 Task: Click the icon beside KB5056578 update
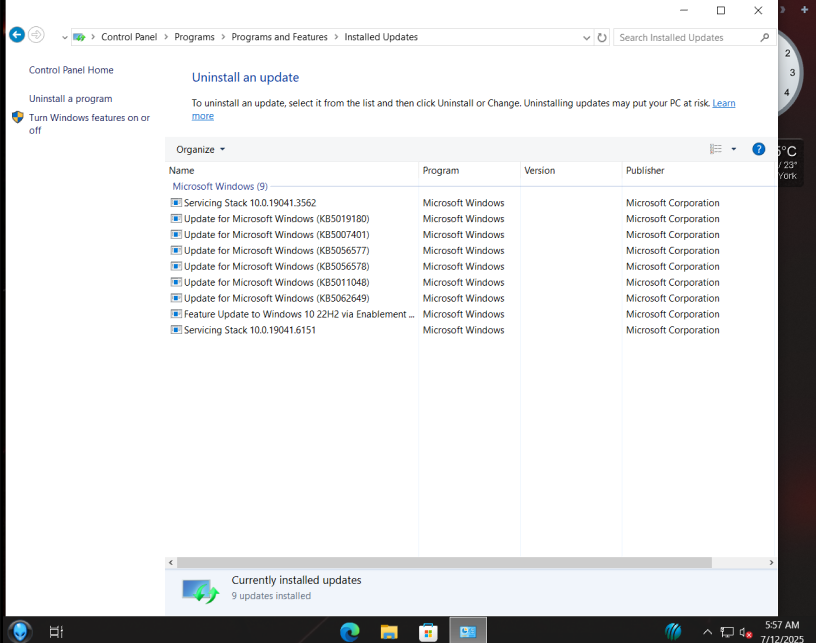click(x=176, y=266)
